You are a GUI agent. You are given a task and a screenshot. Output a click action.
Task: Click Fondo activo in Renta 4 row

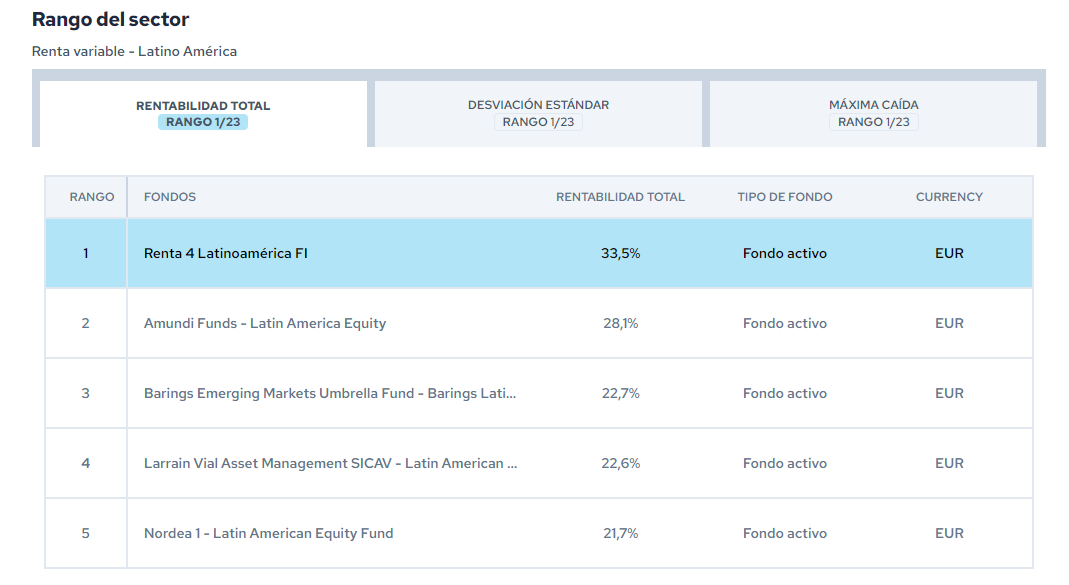[785, 253]
